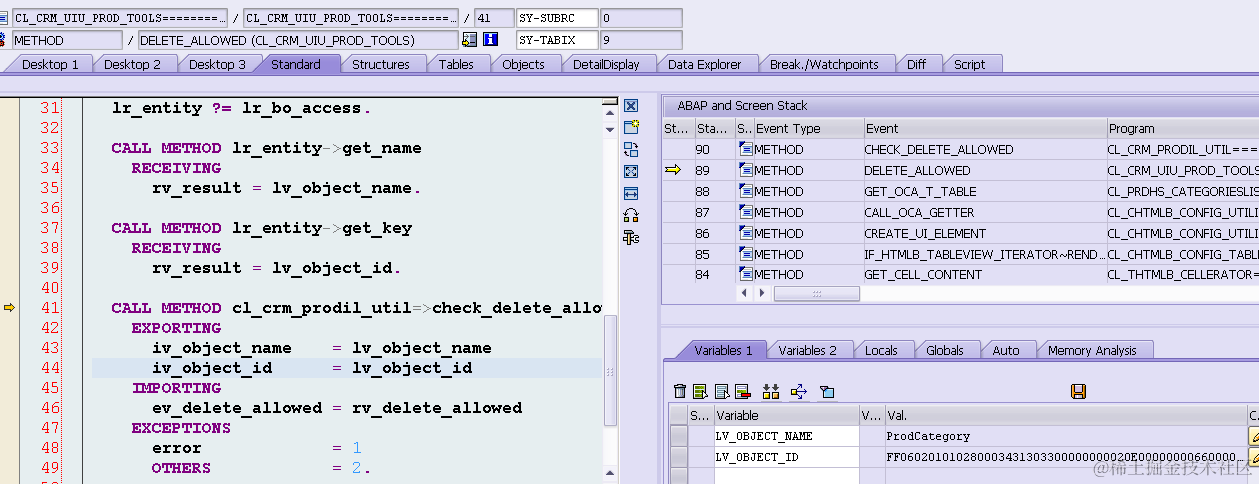The width and height of the screenshot is (1259, 484).
Task: Open the Structures tab
Action: click(381, 64)
